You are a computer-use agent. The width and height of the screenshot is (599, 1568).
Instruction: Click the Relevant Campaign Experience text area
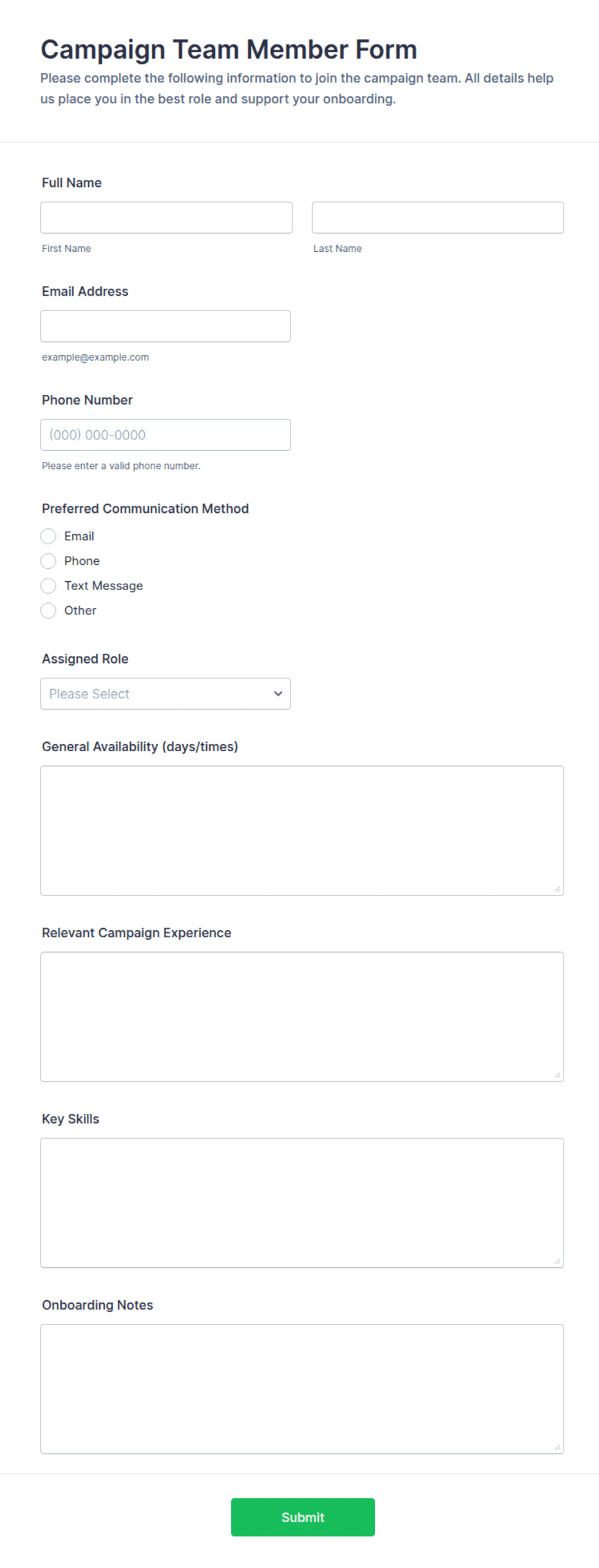(302, 1017)
